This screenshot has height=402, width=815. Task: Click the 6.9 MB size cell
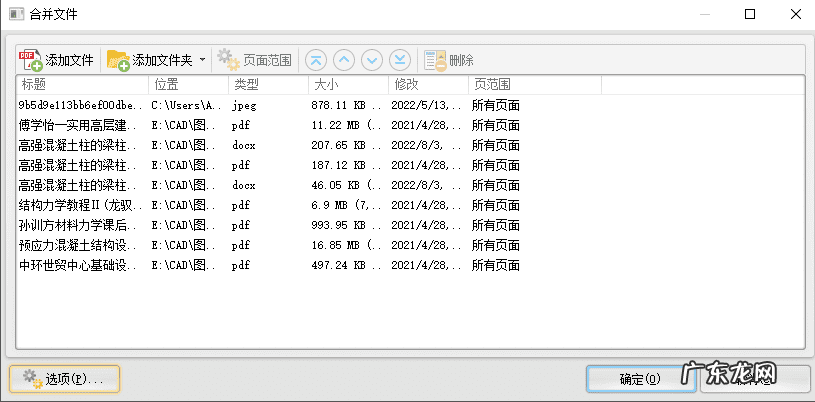347,205
